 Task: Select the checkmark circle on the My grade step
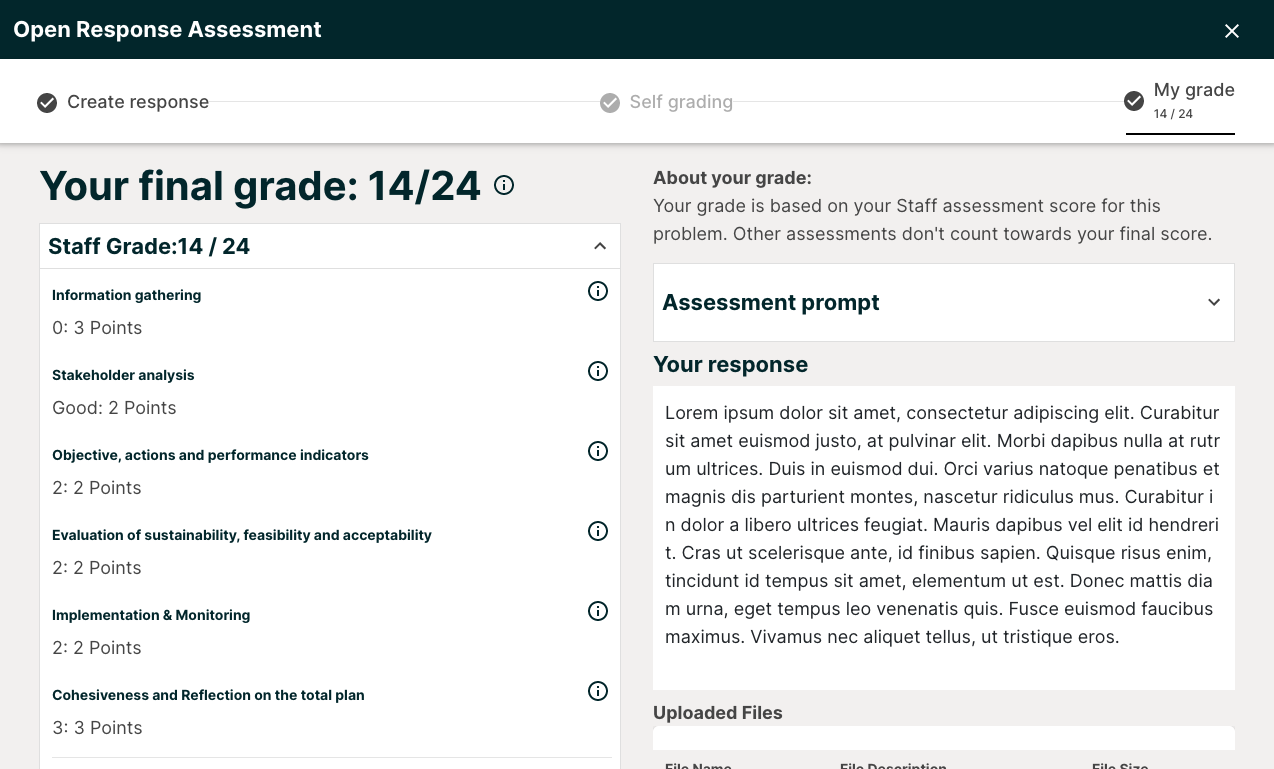point(1133,100)
